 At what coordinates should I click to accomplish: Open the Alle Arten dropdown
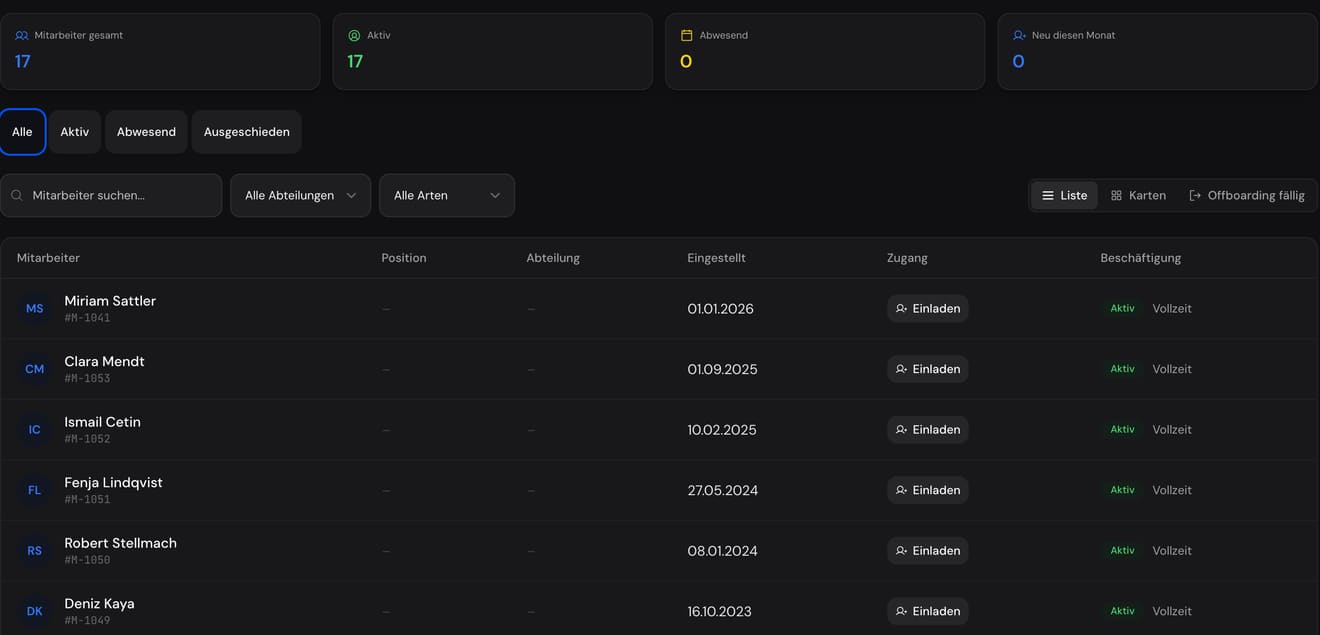[447, 195]
